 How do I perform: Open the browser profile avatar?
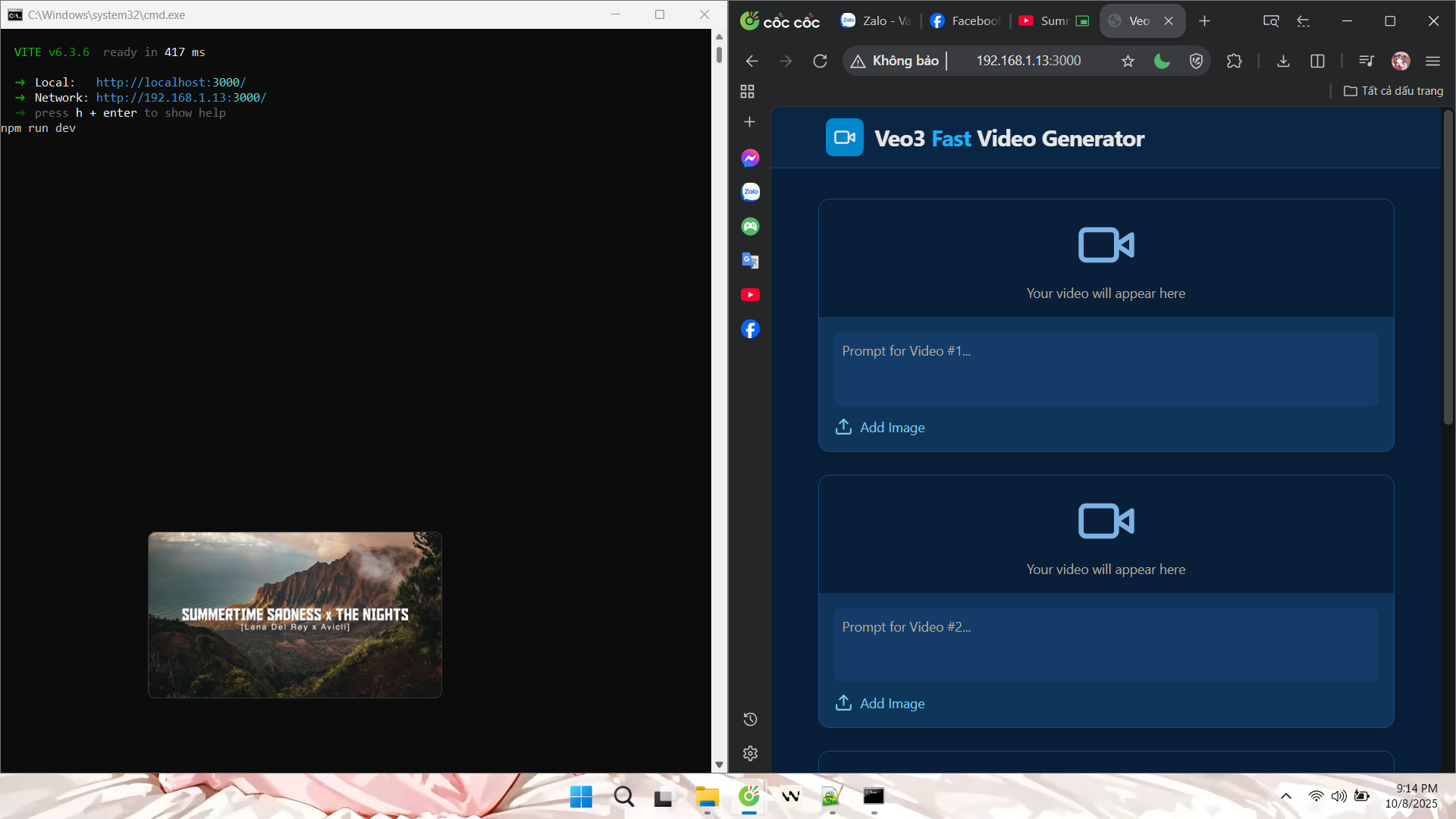1401,61
